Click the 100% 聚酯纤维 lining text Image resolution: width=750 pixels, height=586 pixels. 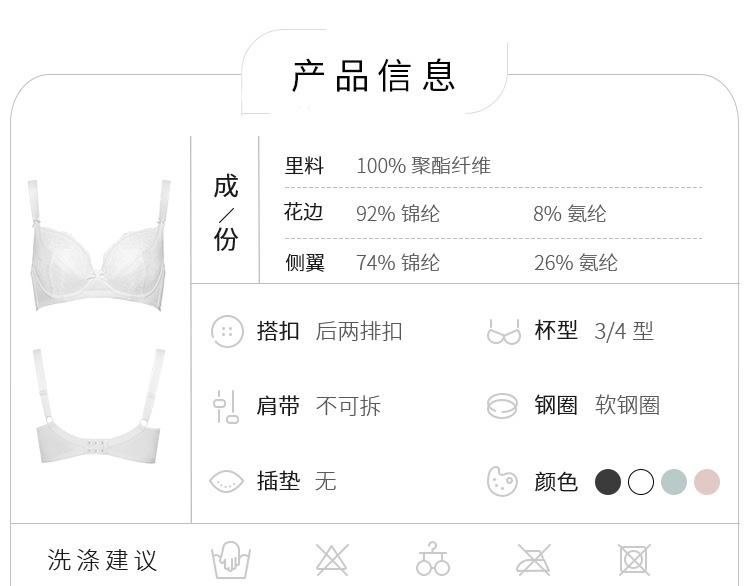point(423,166)
